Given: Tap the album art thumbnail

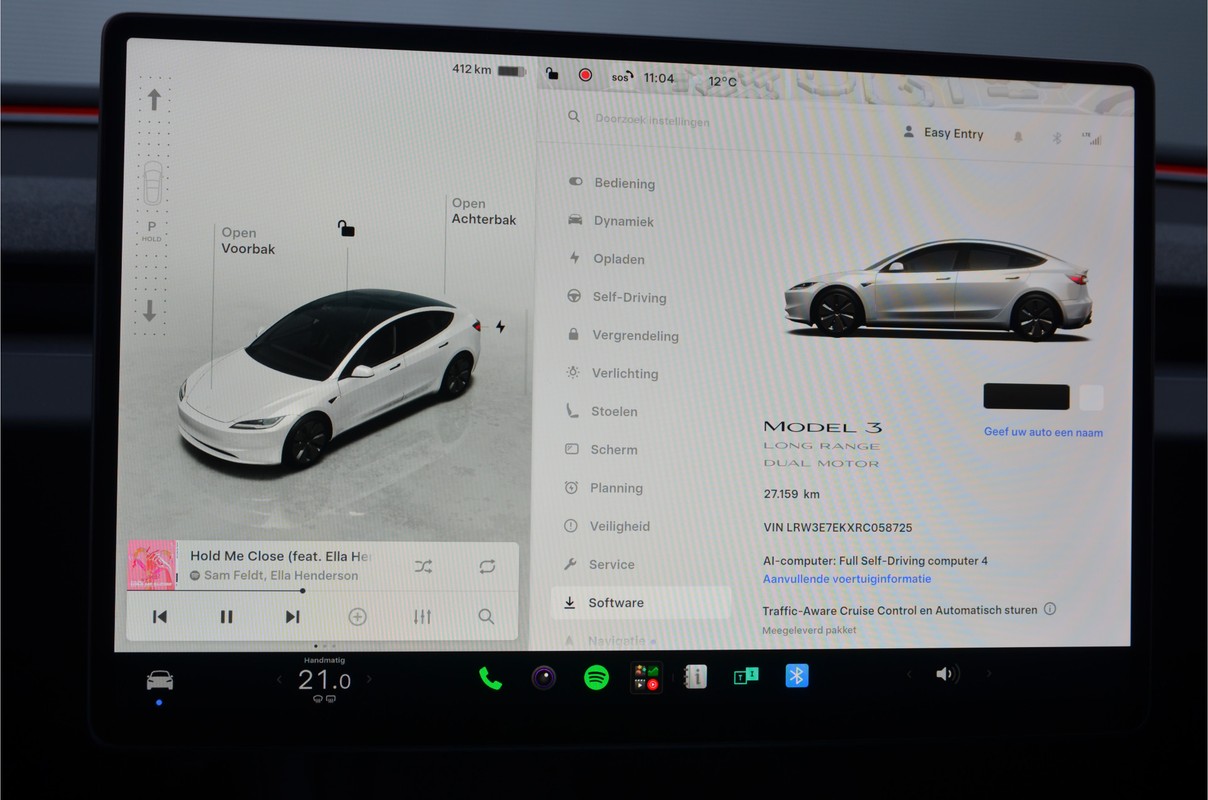Looking at the screenshot, I should [152, 566].
